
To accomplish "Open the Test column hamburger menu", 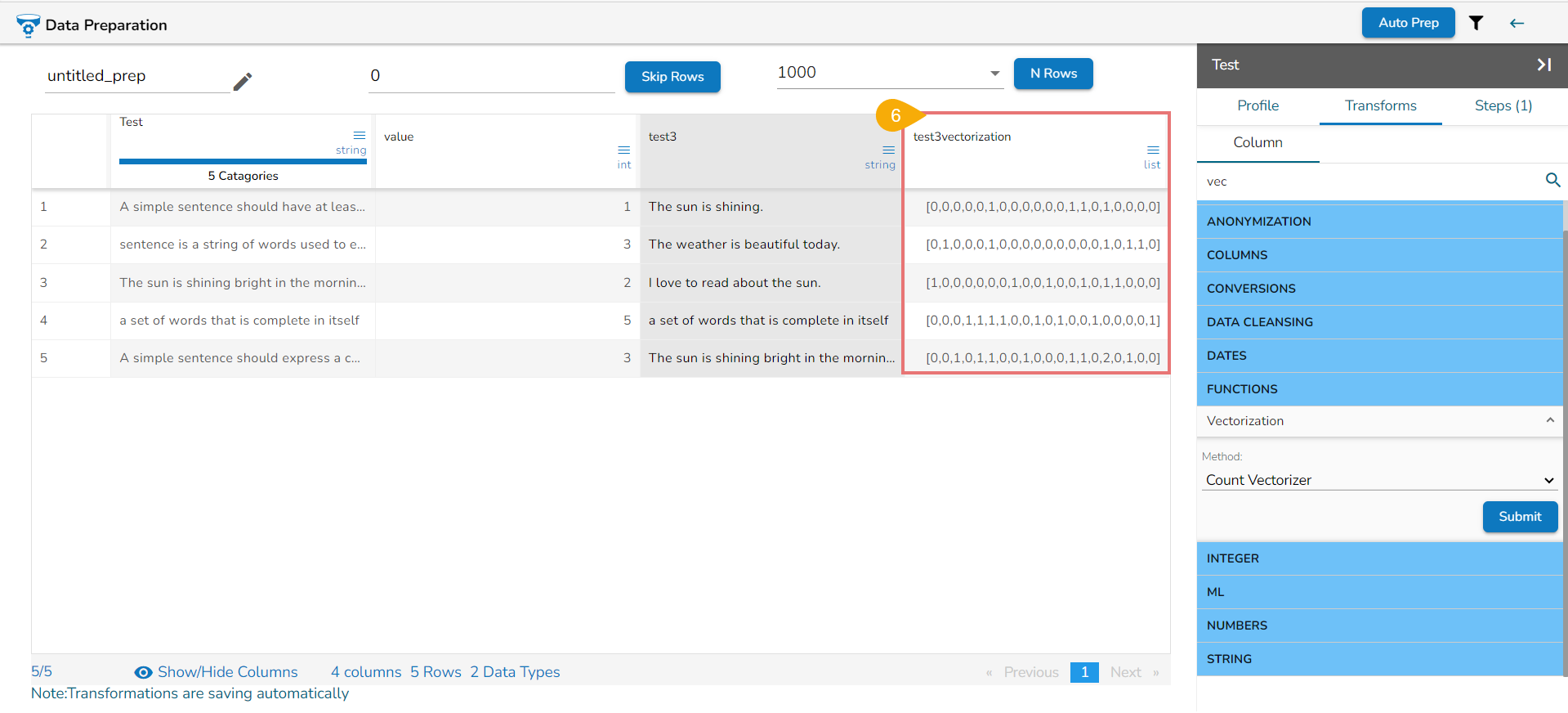I will point(360,136).
